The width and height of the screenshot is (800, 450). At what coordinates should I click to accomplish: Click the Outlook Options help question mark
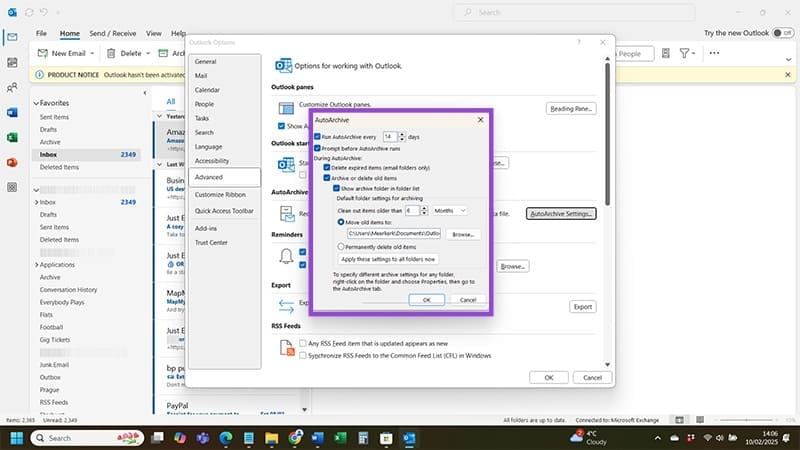pyautogui.click(x=579, y=42)
